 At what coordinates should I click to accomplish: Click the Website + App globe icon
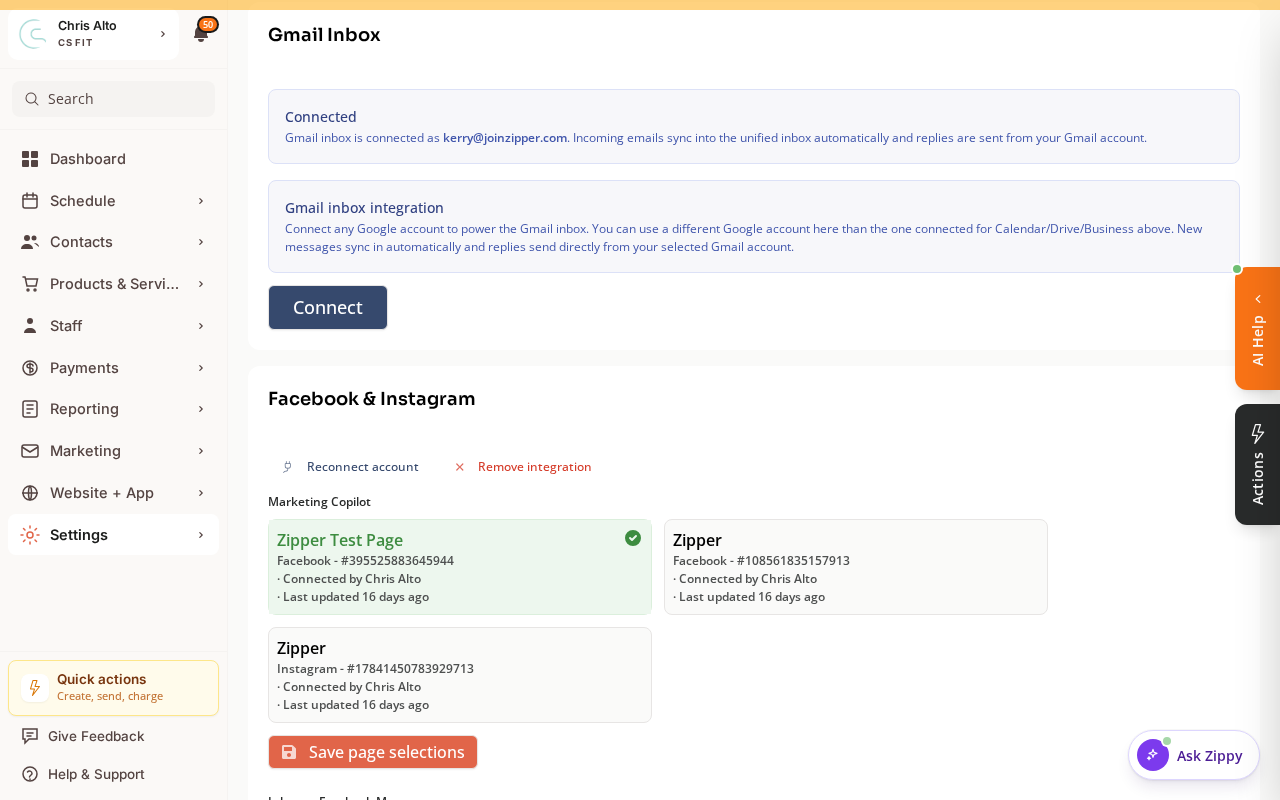(x=30, y=493)
